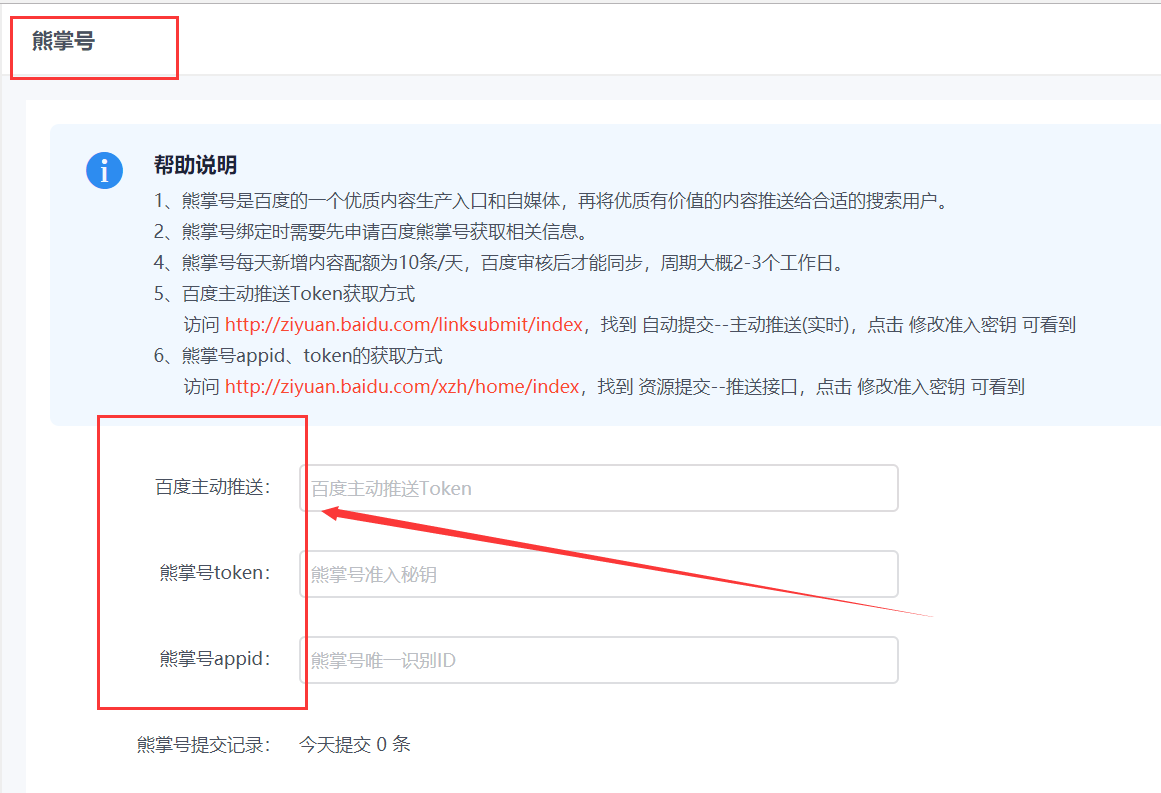Focus the 百度主动推送Token input field
This screenshot has width=1161, height=793.
598,488
